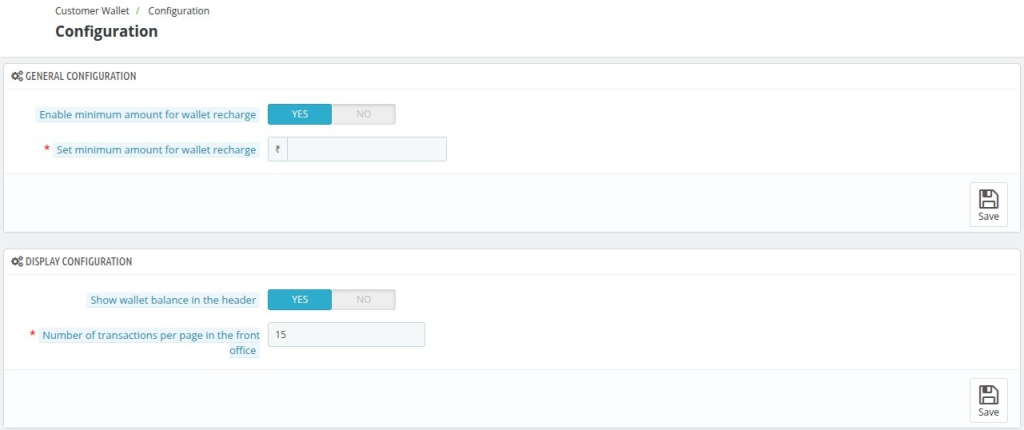Click the General Configuration gears icon

pos(17,76)
